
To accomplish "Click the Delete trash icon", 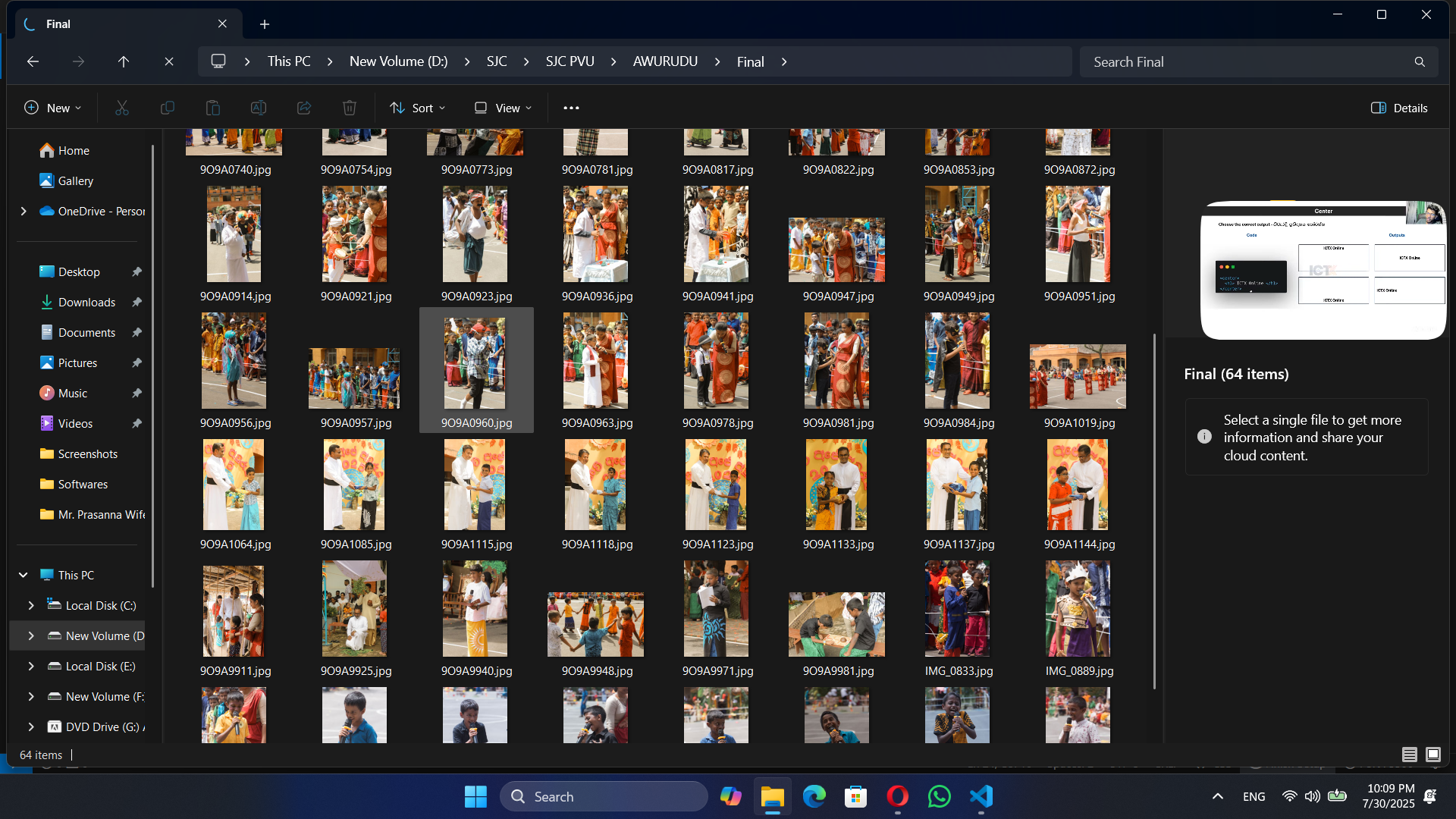I will tap(350, 108).
